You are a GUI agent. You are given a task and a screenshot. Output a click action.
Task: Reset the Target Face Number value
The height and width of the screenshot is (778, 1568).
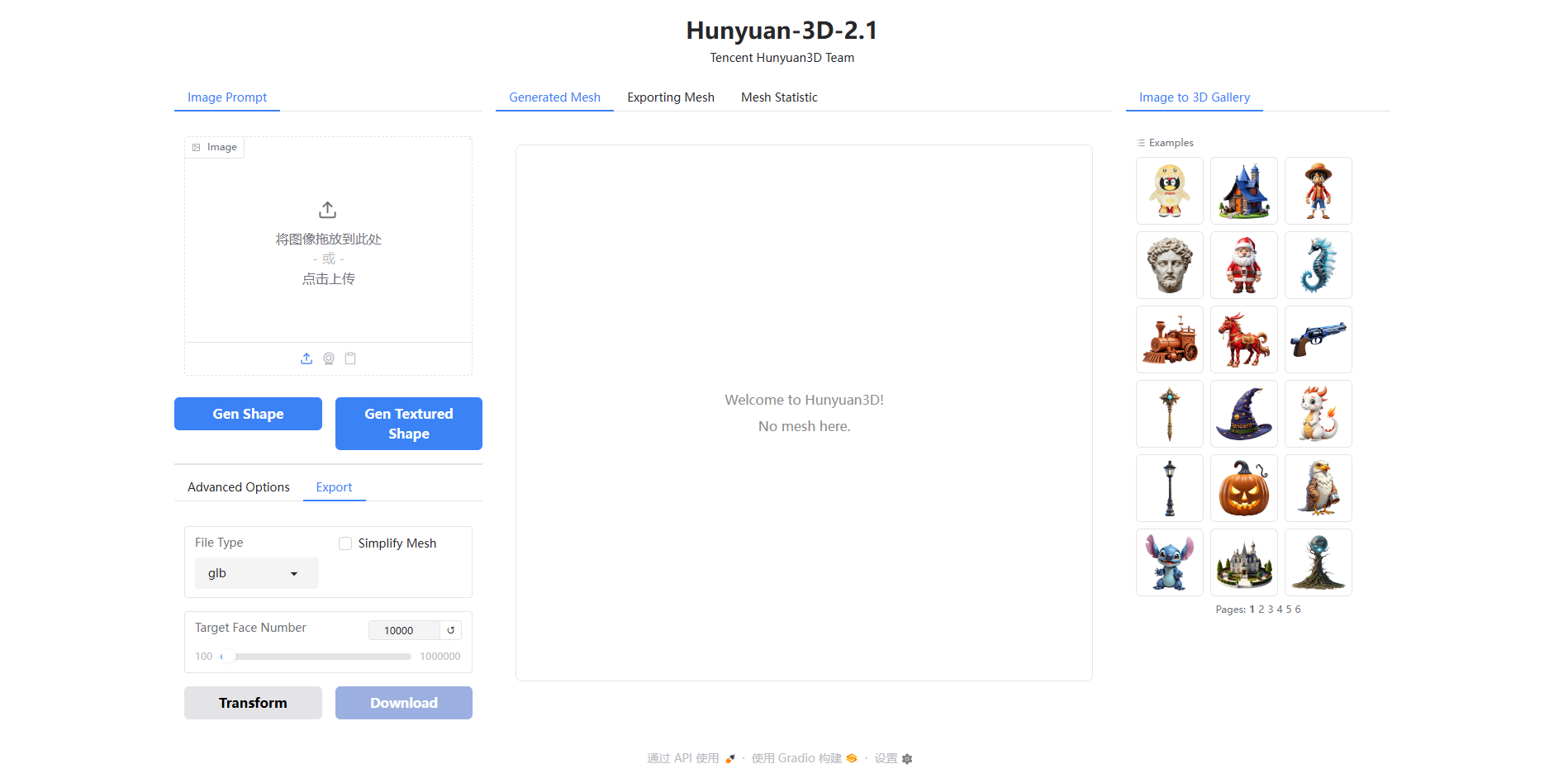(451, 630)
